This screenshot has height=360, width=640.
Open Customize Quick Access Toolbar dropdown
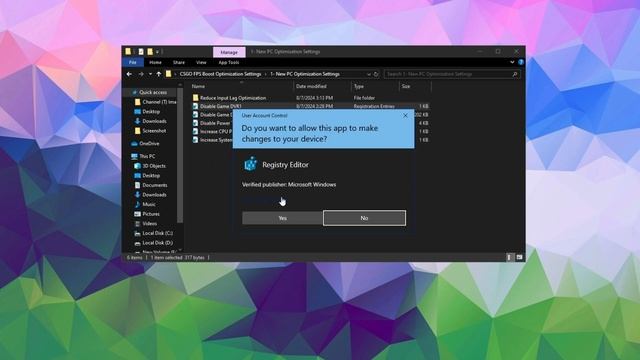tap(157, 52)
